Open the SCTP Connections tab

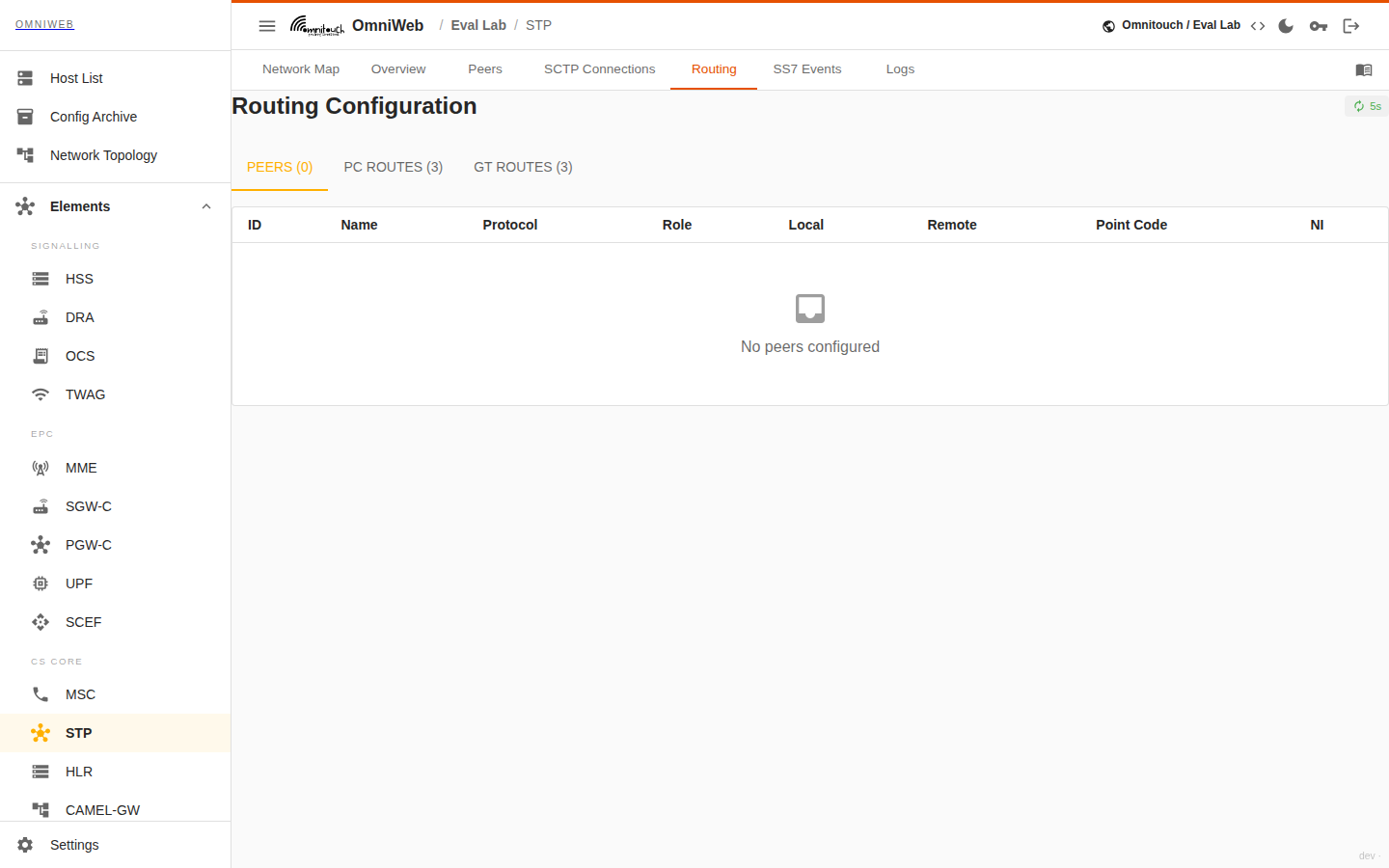point(599,69)
